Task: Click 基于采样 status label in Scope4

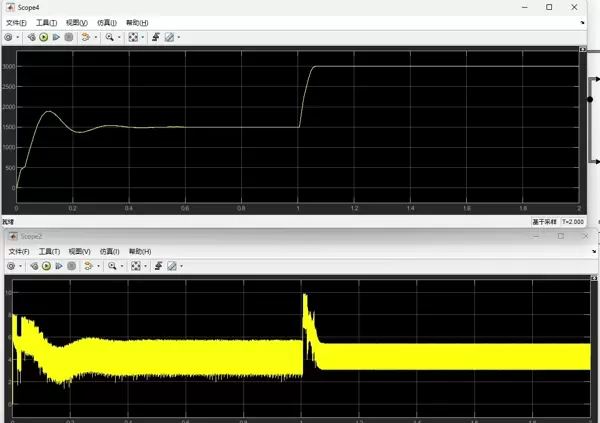Action: [x=541, y=221]
